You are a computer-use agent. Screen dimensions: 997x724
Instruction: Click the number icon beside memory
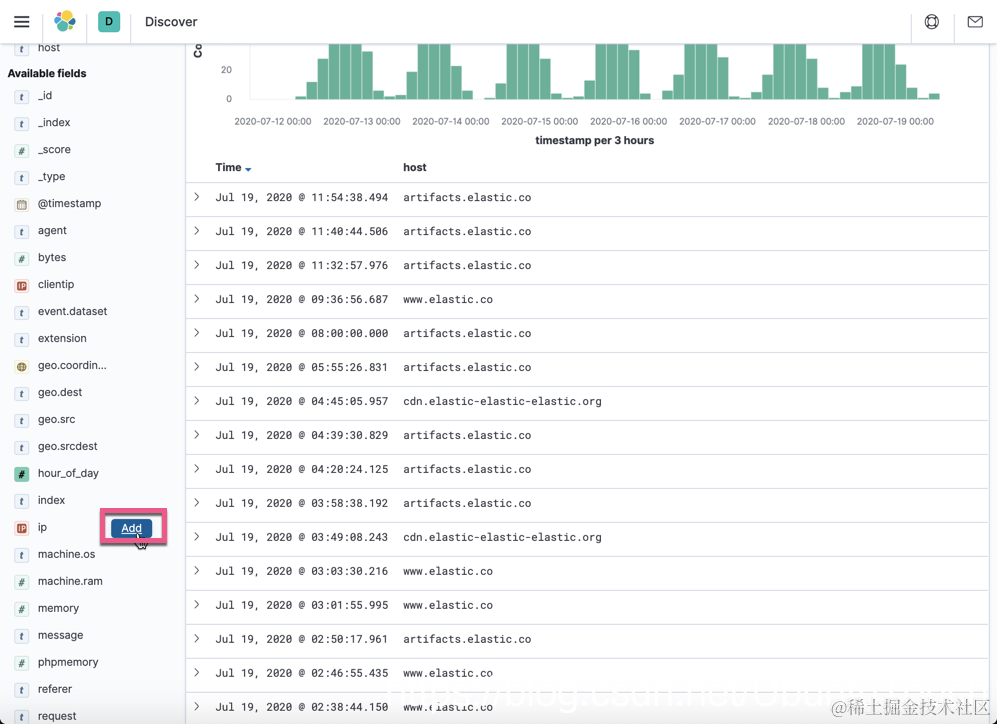(22, 609)
